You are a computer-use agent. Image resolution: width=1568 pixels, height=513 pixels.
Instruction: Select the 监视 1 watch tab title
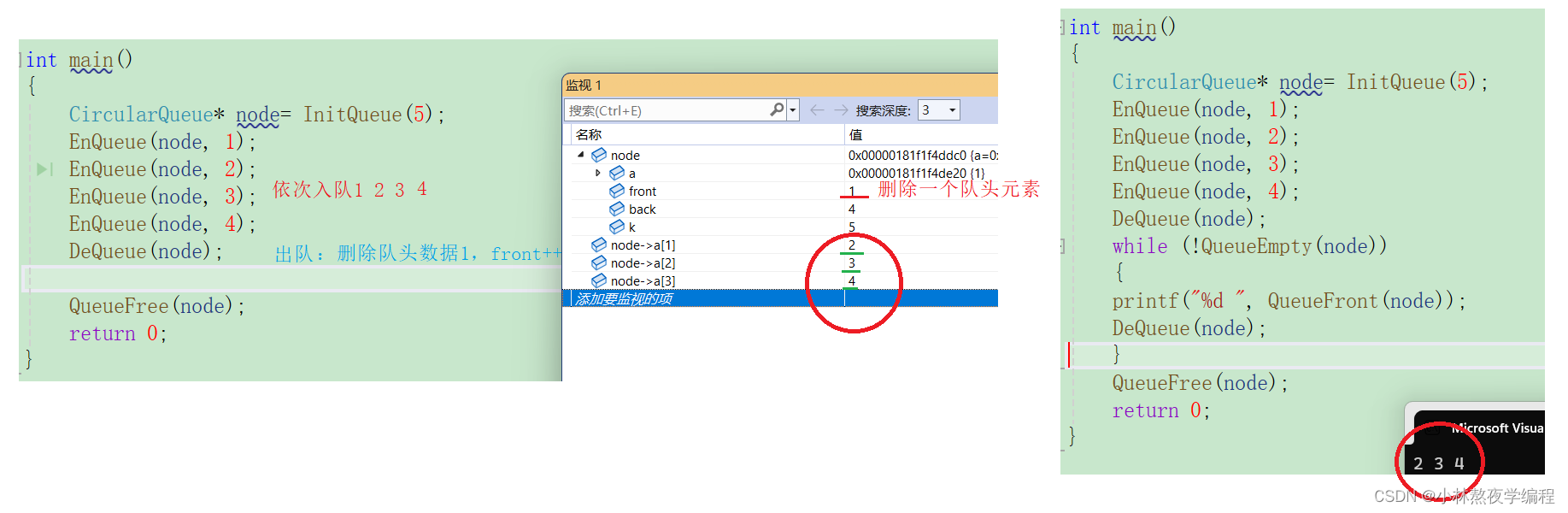pos(584,85)
